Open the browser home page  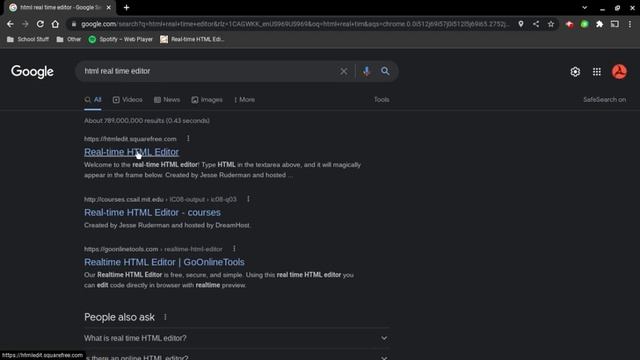click(55, 24)
